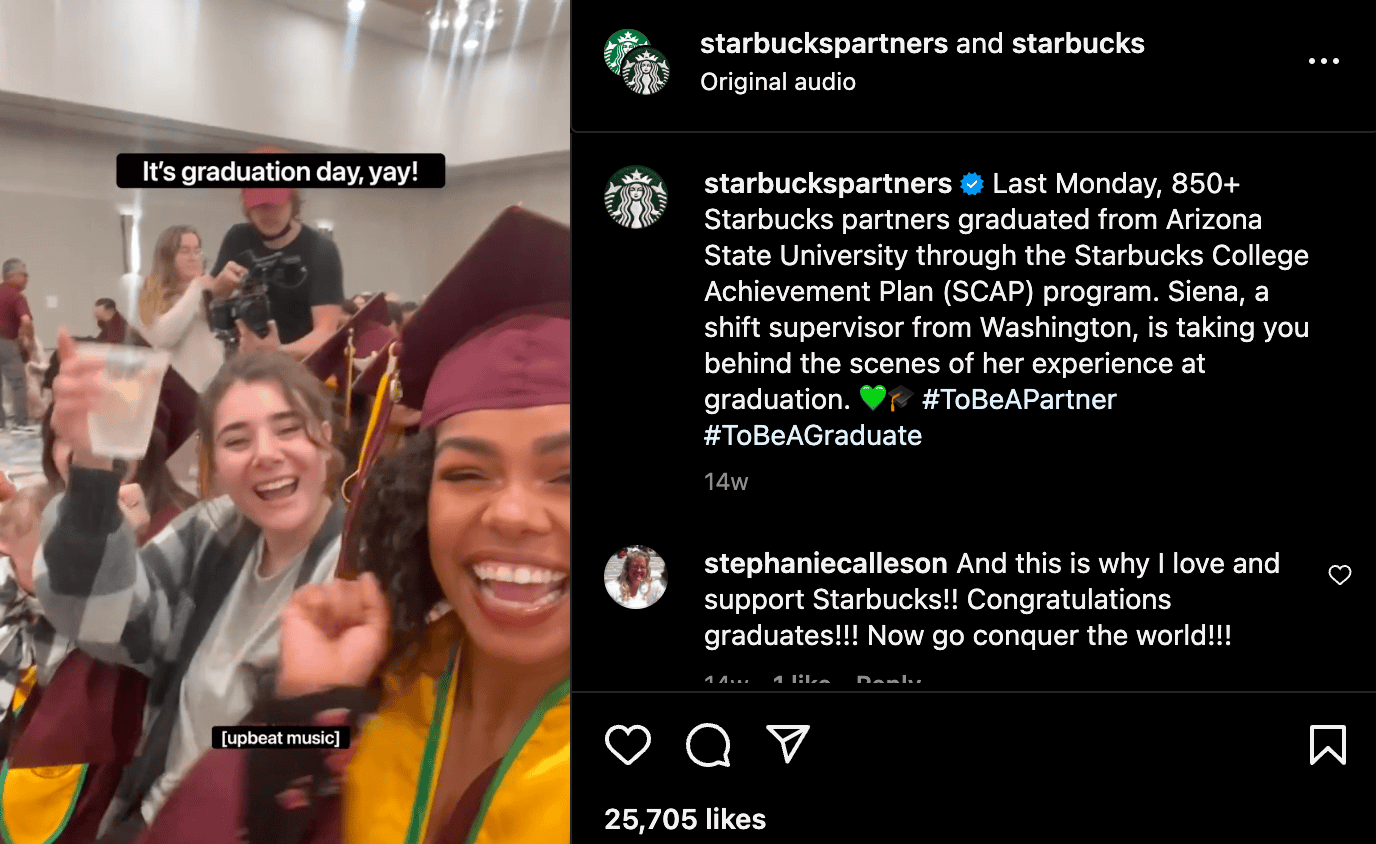
Task: Open the #ToBeAGraduate hashtag
Action: tap(813, 435)
